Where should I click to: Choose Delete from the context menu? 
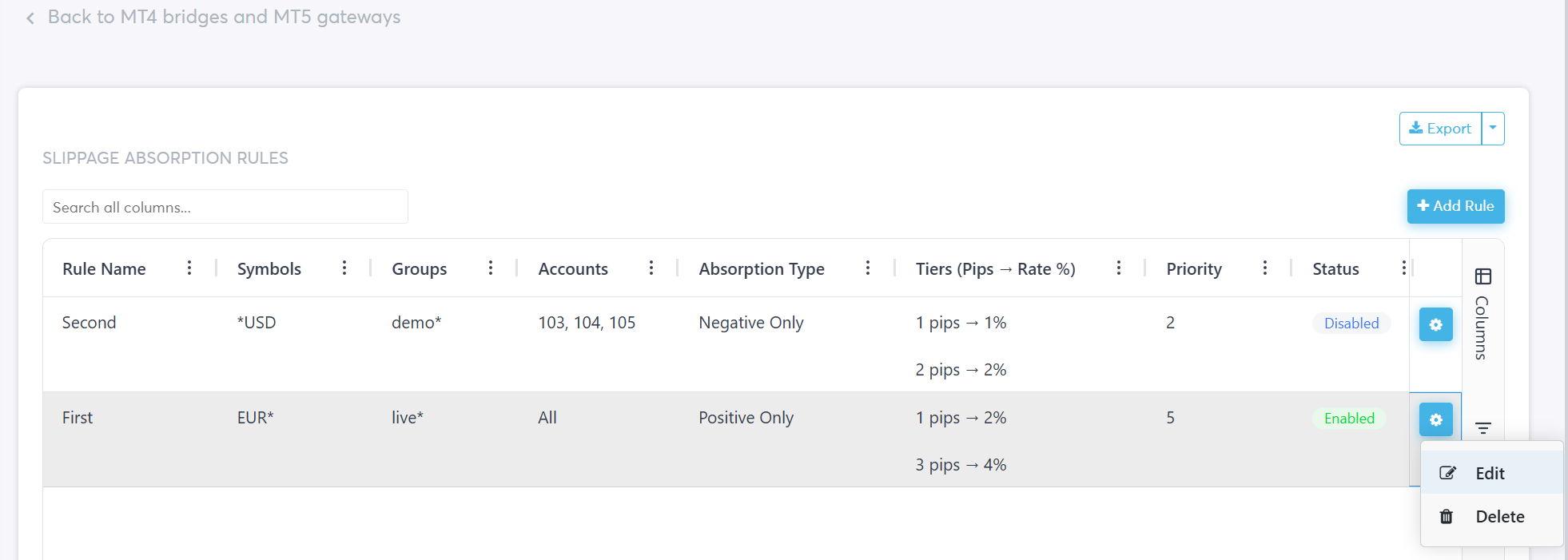coord(1499,517)
